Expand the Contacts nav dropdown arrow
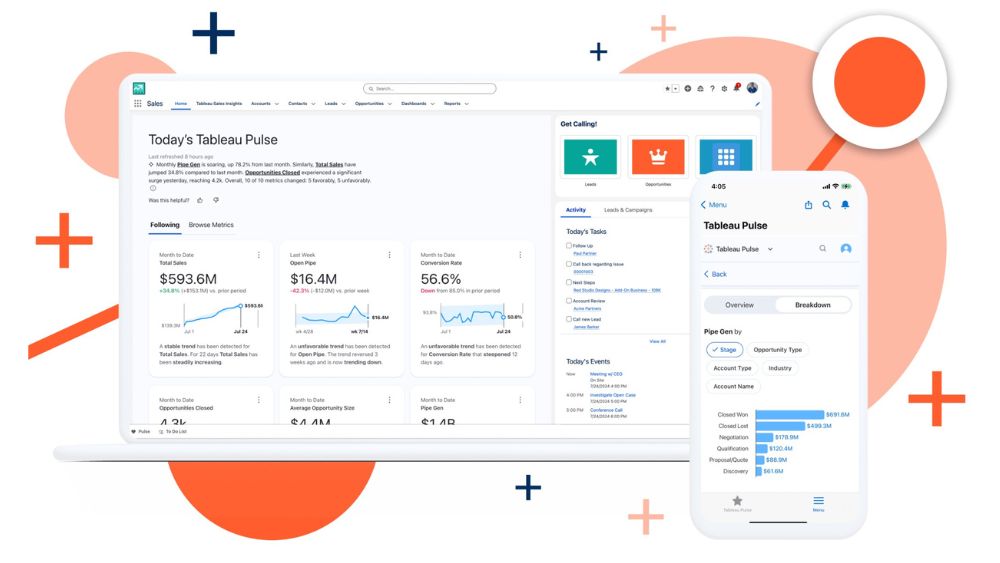The image size is (1000, 563). point(313,104)
